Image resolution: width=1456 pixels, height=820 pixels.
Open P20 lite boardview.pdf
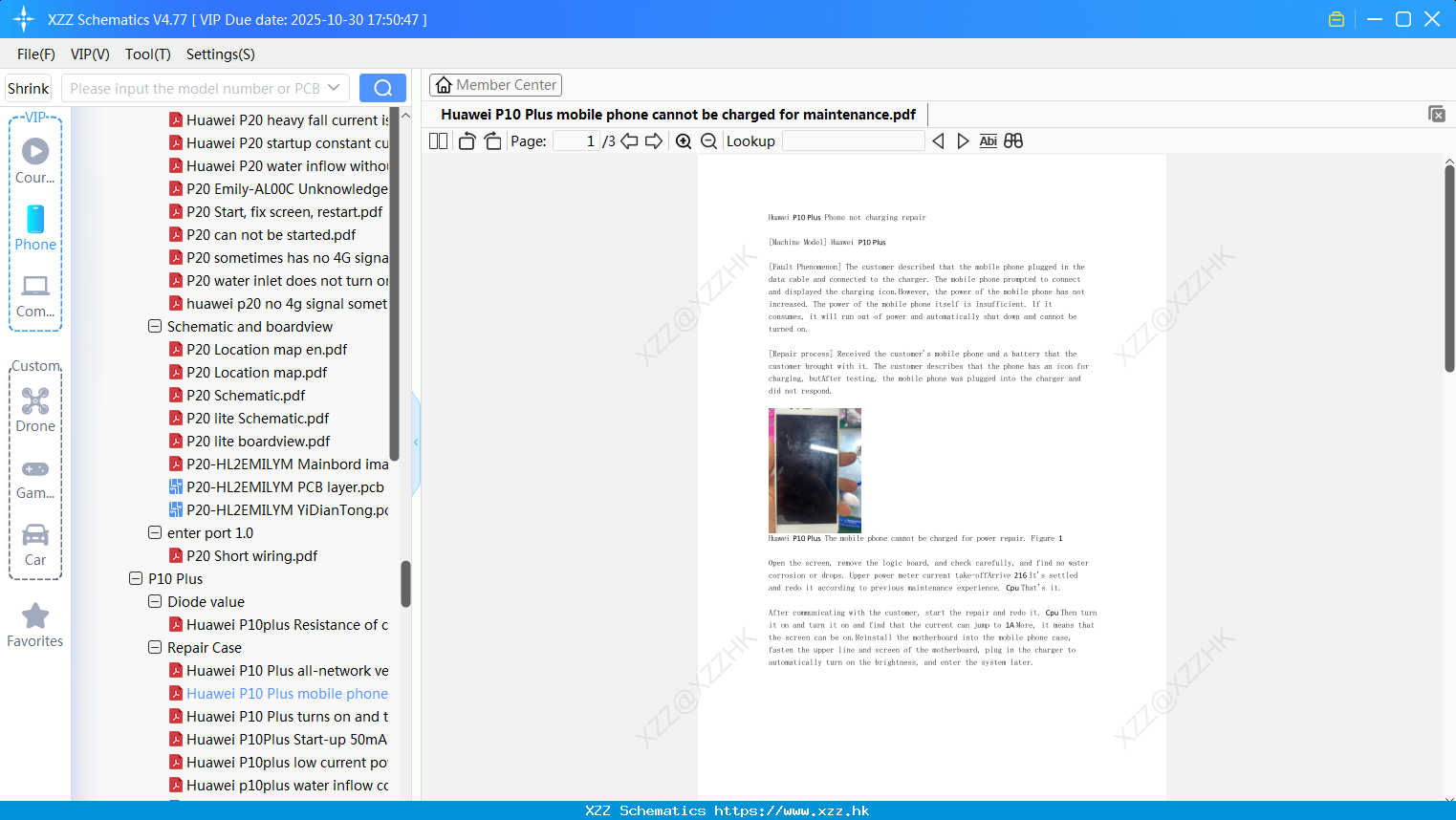[x=258, y=441]
